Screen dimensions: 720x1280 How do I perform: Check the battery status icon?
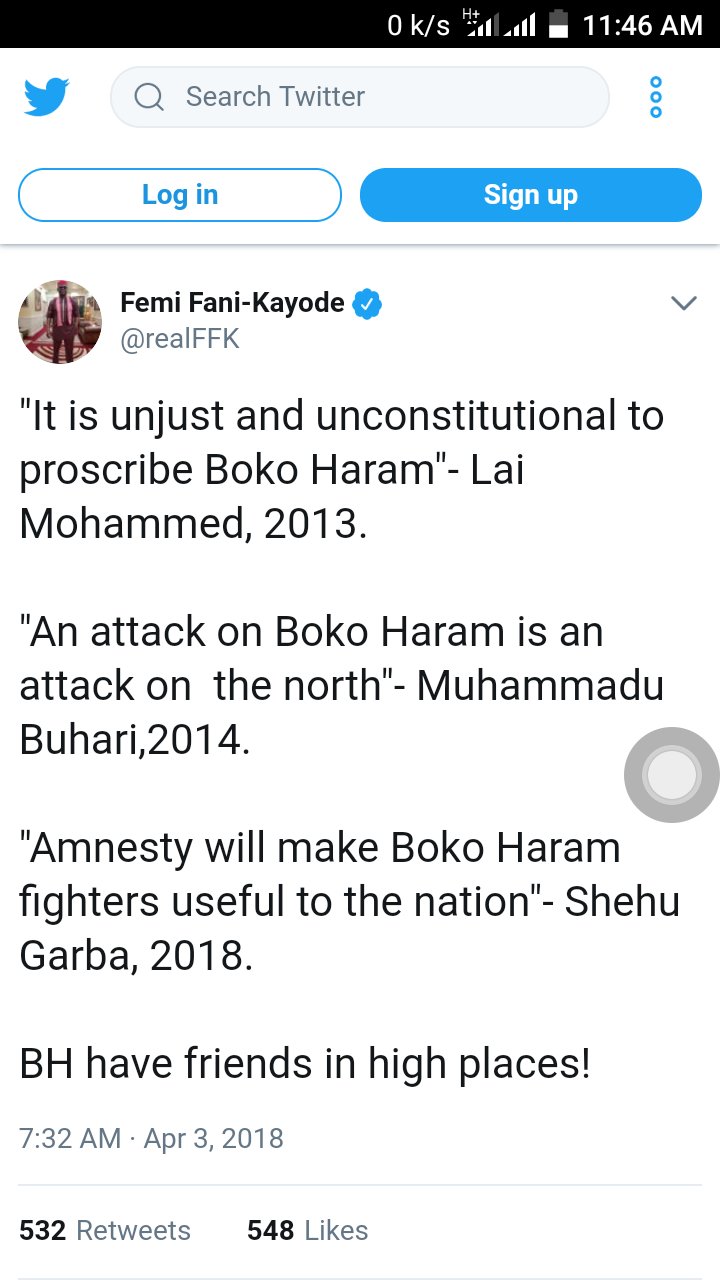tap(559, 24)
